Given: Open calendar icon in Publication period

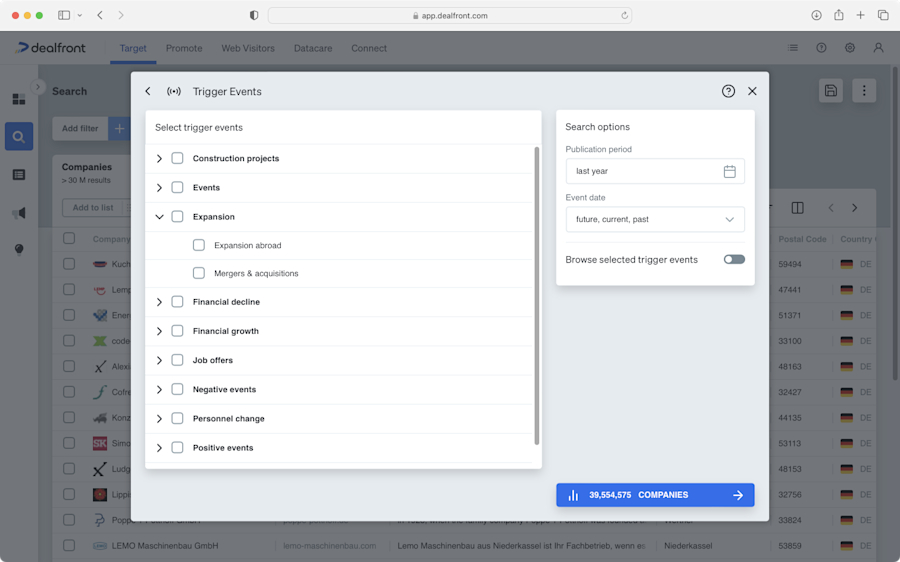Looking at the screenshot, I should [730, 171].
